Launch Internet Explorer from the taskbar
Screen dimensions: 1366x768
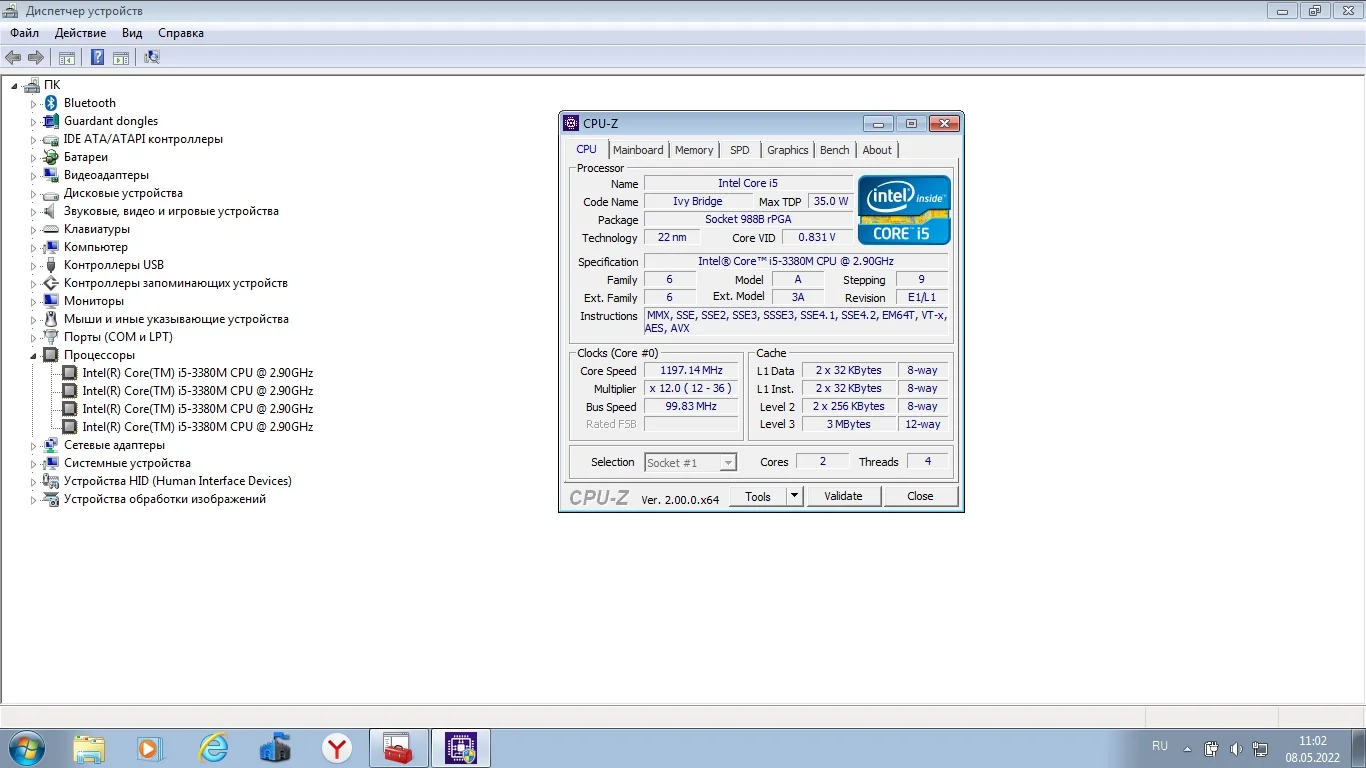(x=213, y=748)
